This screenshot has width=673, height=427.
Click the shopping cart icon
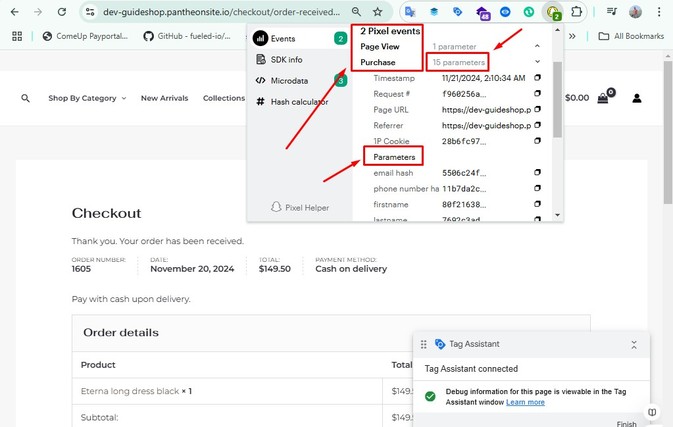click(x=603, y=98)
